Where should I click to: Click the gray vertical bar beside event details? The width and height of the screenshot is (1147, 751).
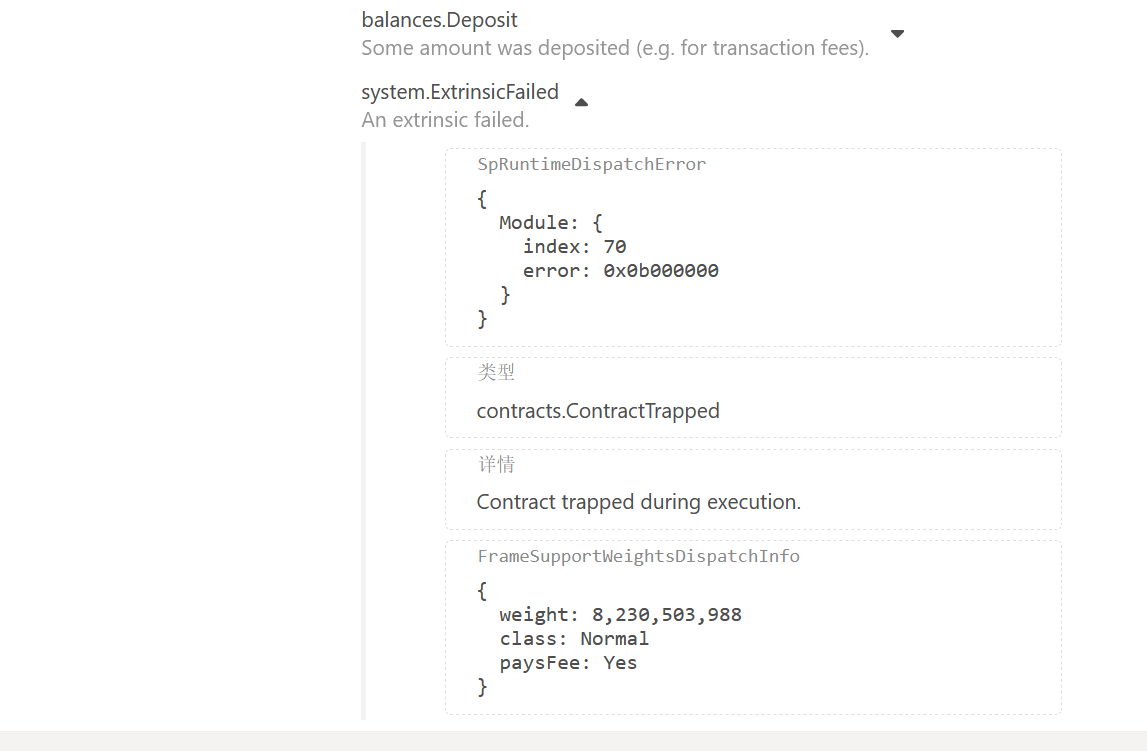coord(364,430)
